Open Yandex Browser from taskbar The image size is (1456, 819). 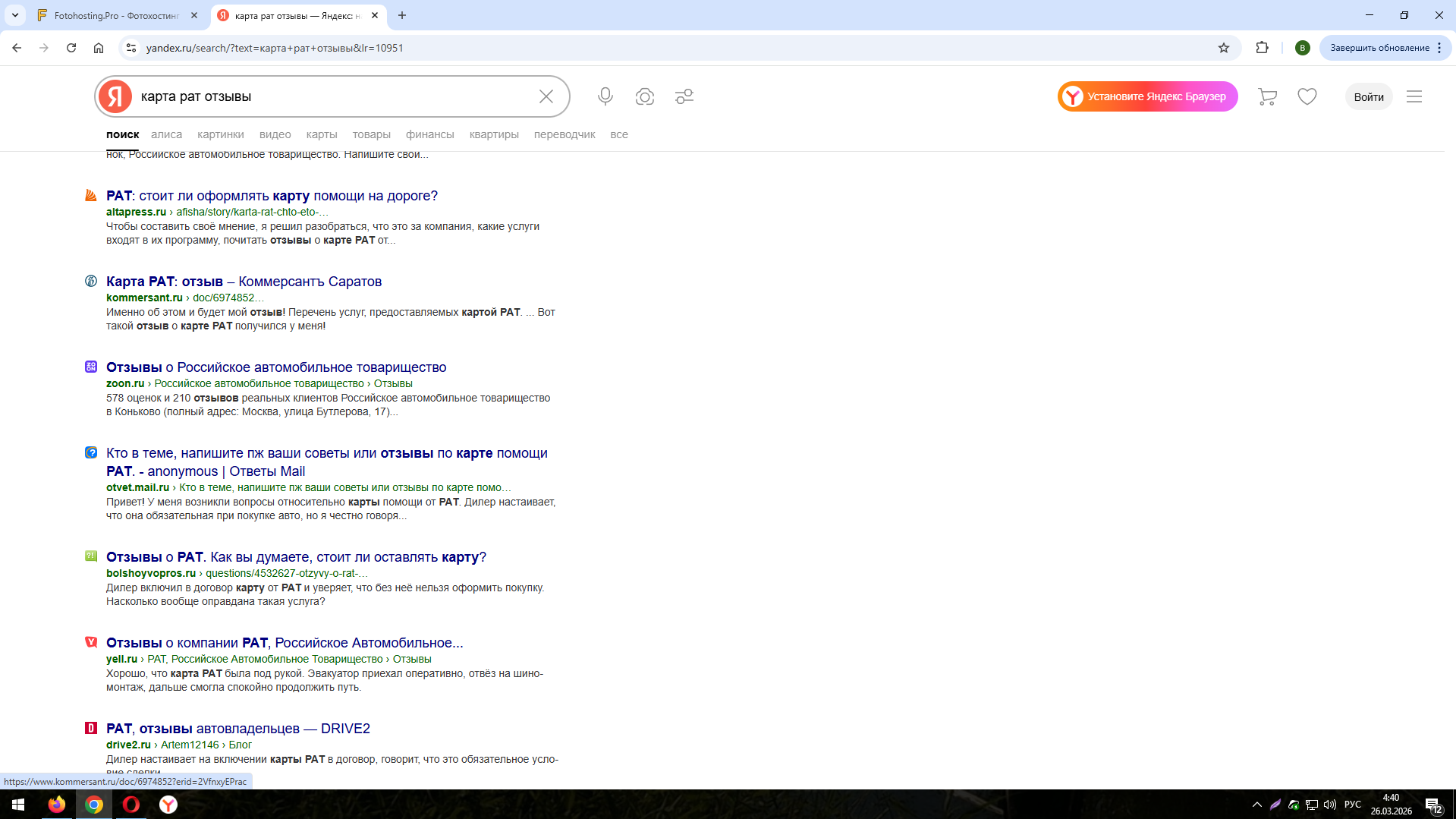coord(168,805)
